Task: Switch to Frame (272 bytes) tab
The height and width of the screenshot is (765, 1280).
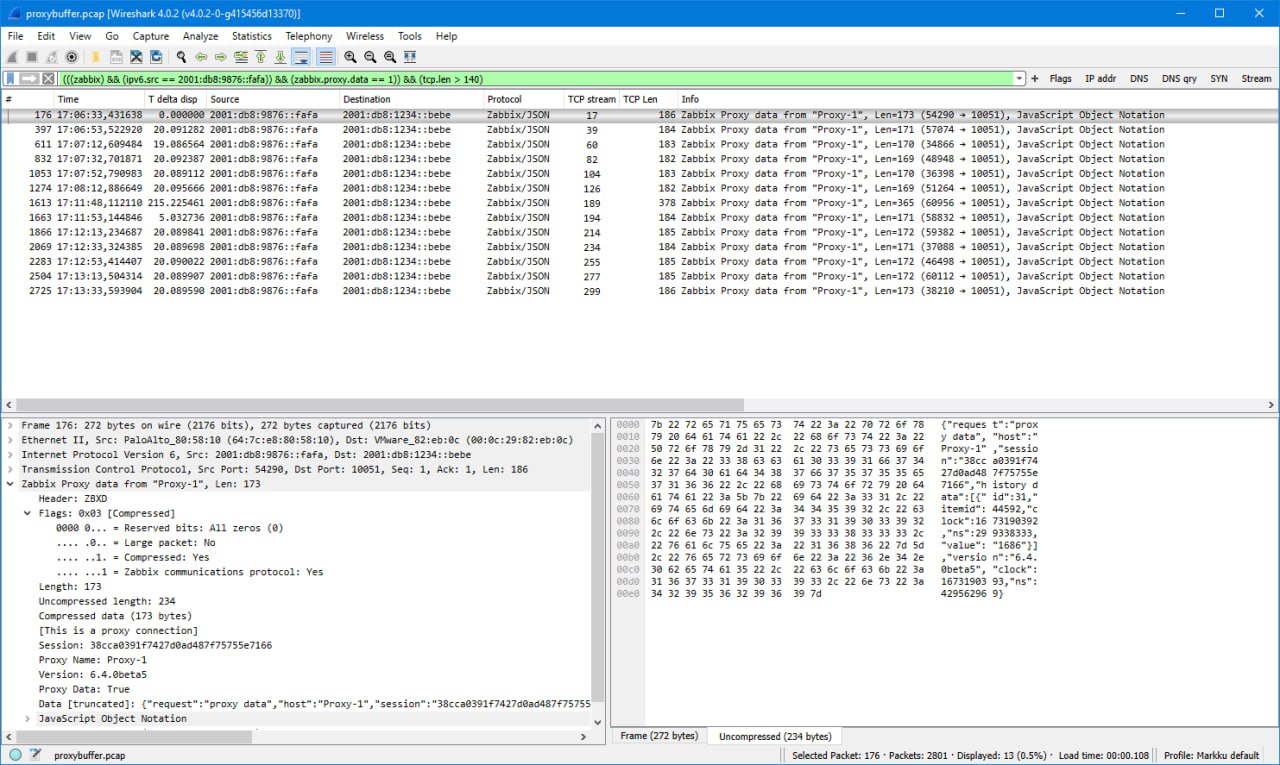Action: click(659, 736)
